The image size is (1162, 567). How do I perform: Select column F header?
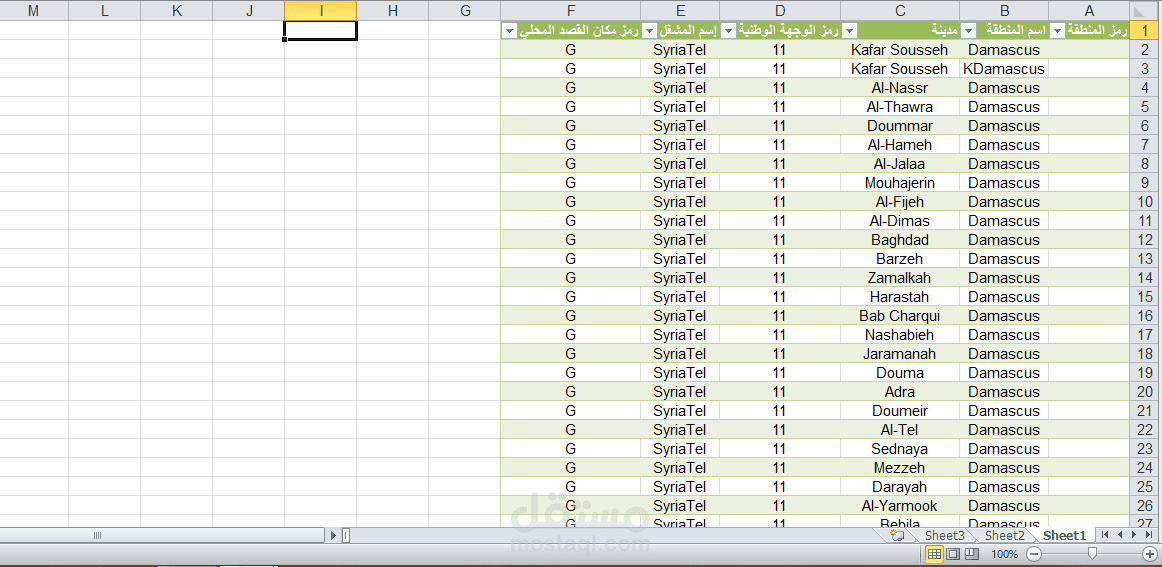pyautogui.click(x=571, y=10)
